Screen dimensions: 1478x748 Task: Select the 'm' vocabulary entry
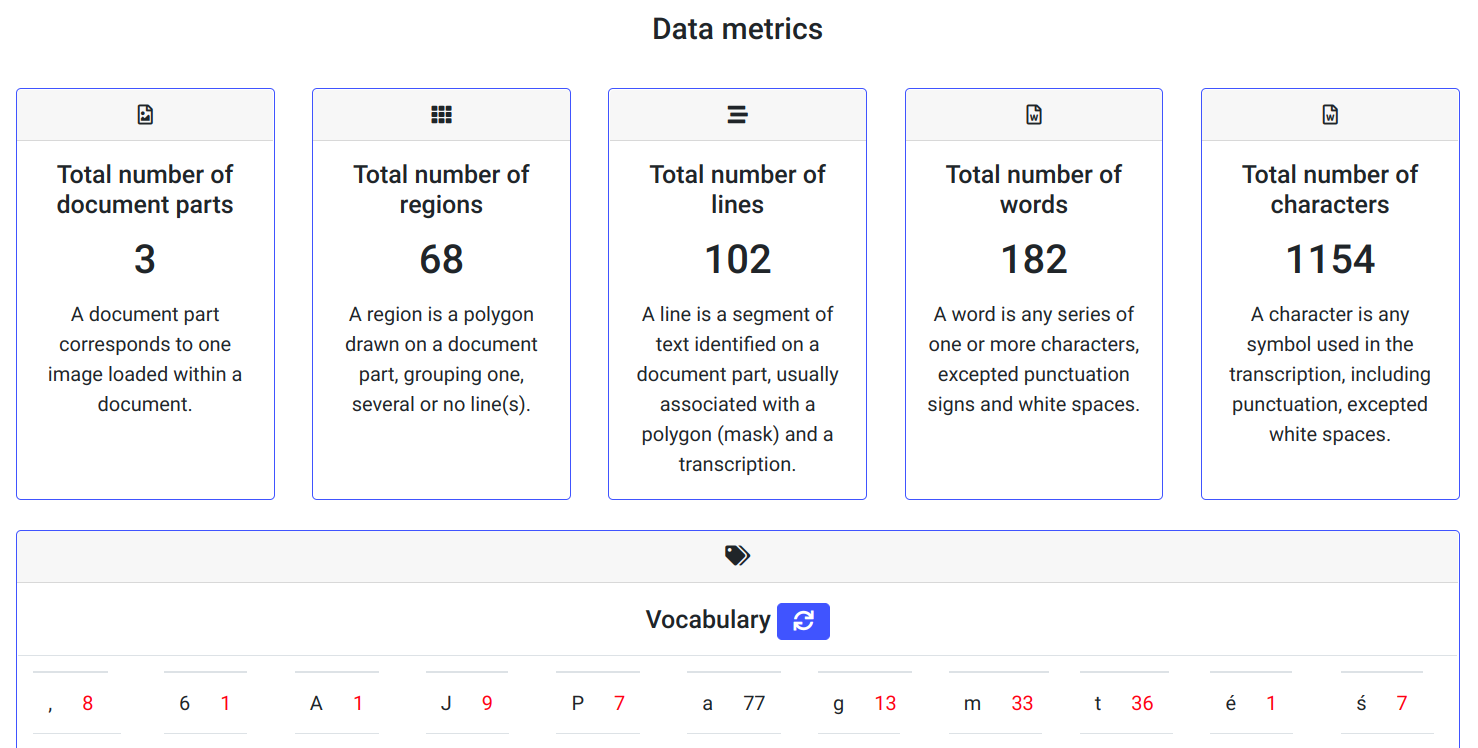(x=997, y=704)
